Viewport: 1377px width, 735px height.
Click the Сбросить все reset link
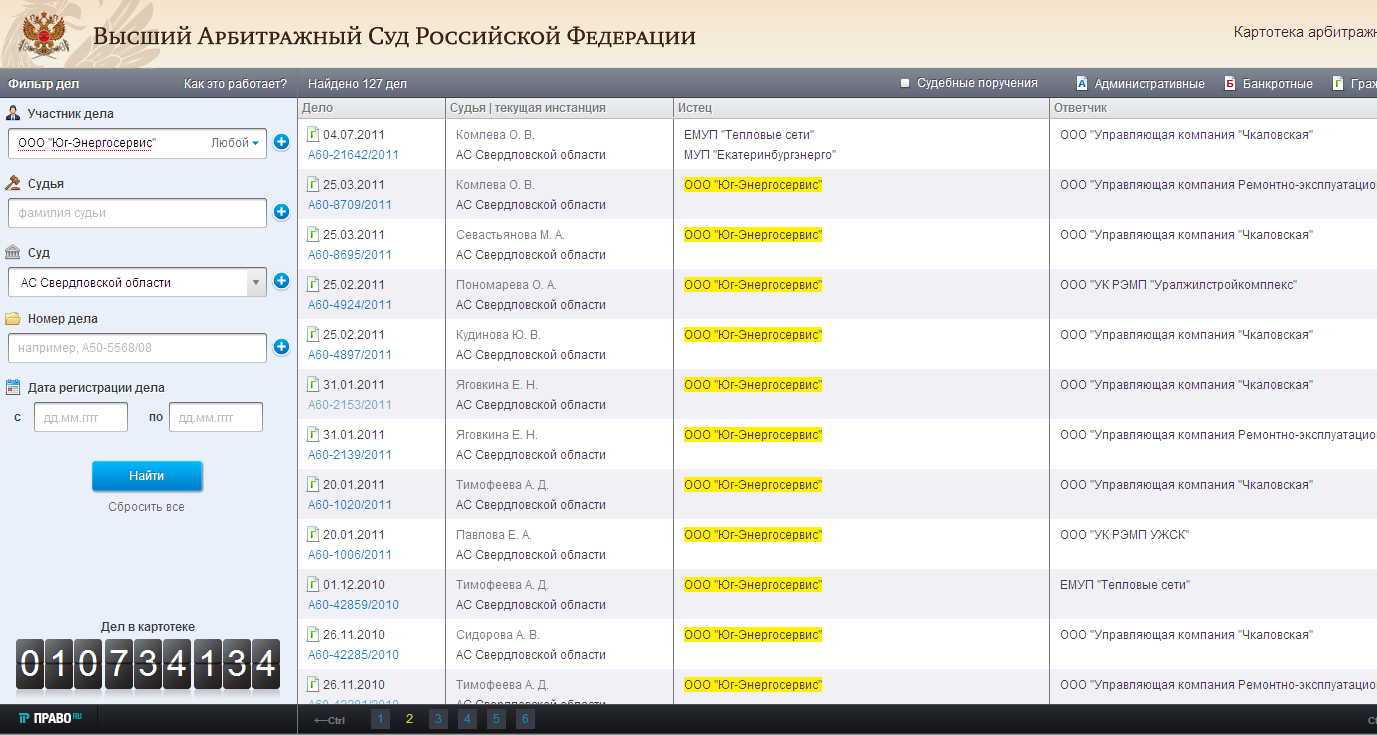point(146,507)
